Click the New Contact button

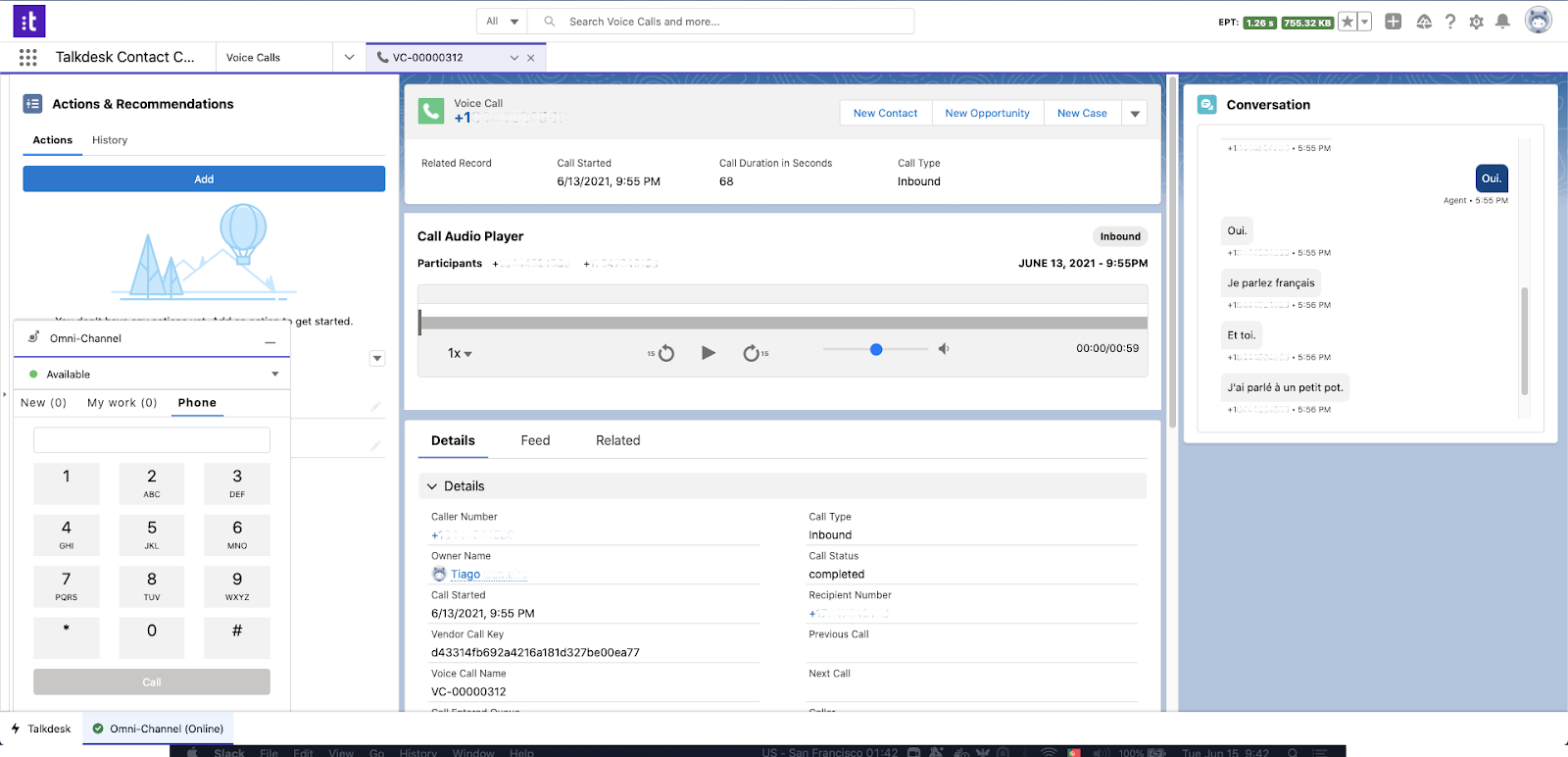click(885, 114)
